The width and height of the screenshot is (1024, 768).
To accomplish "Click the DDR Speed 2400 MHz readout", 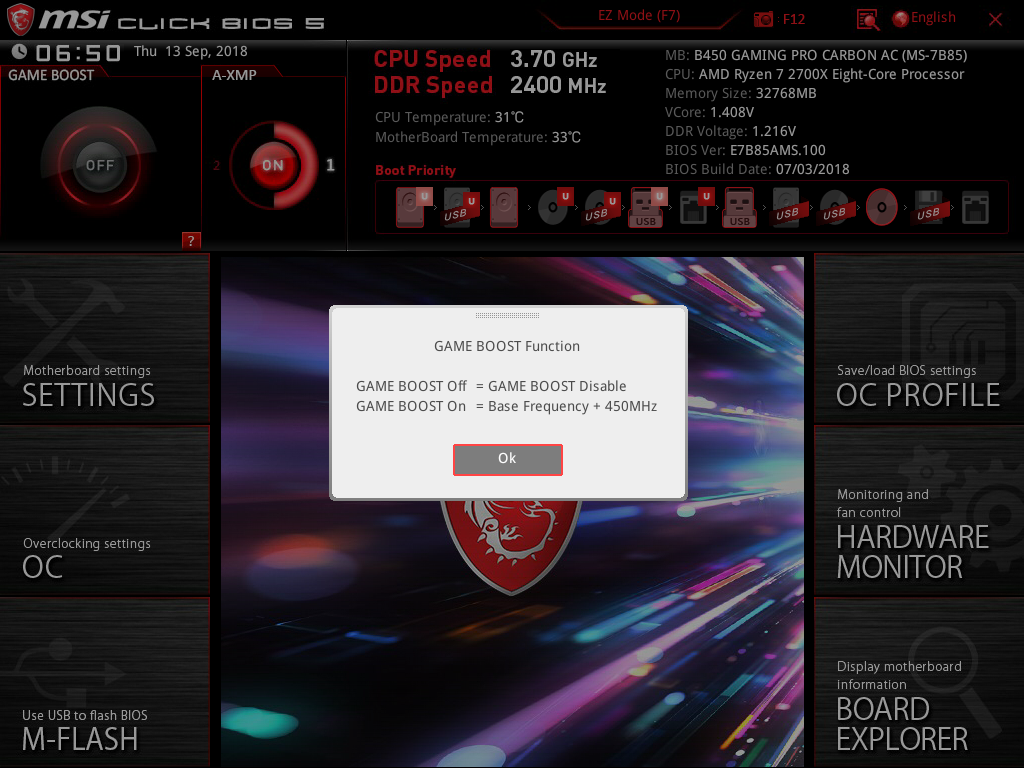I will tap(490, 86).
